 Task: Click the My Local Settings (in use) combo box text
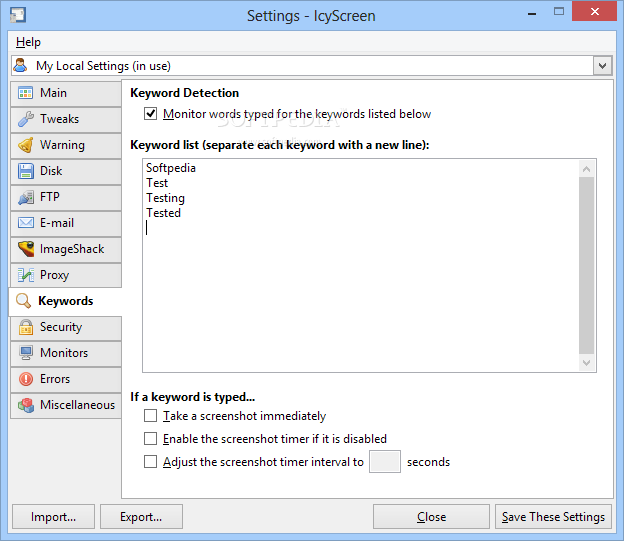coord(103,66)
